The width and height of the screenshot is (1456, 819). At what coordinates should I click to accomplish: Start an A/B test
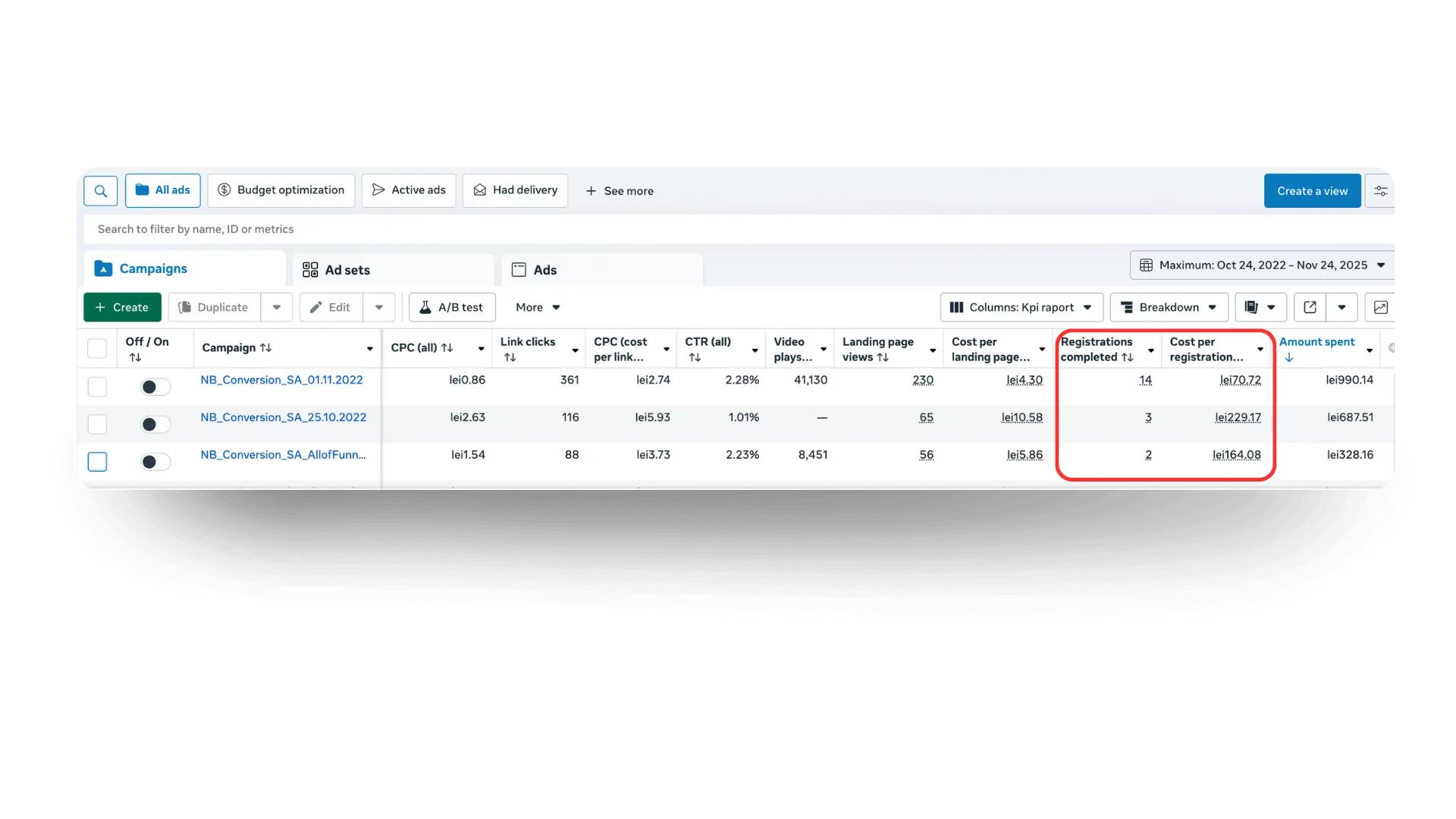pos(452,307)
